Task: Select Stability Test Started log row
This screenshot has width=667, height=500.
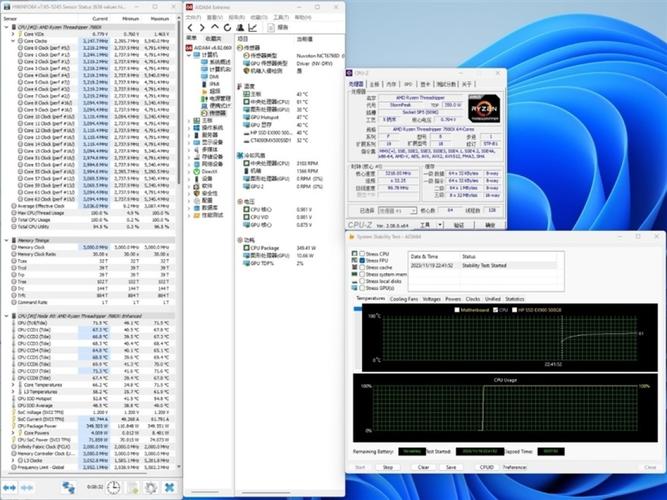Action: pyautogui.click(x=484, y=265)
